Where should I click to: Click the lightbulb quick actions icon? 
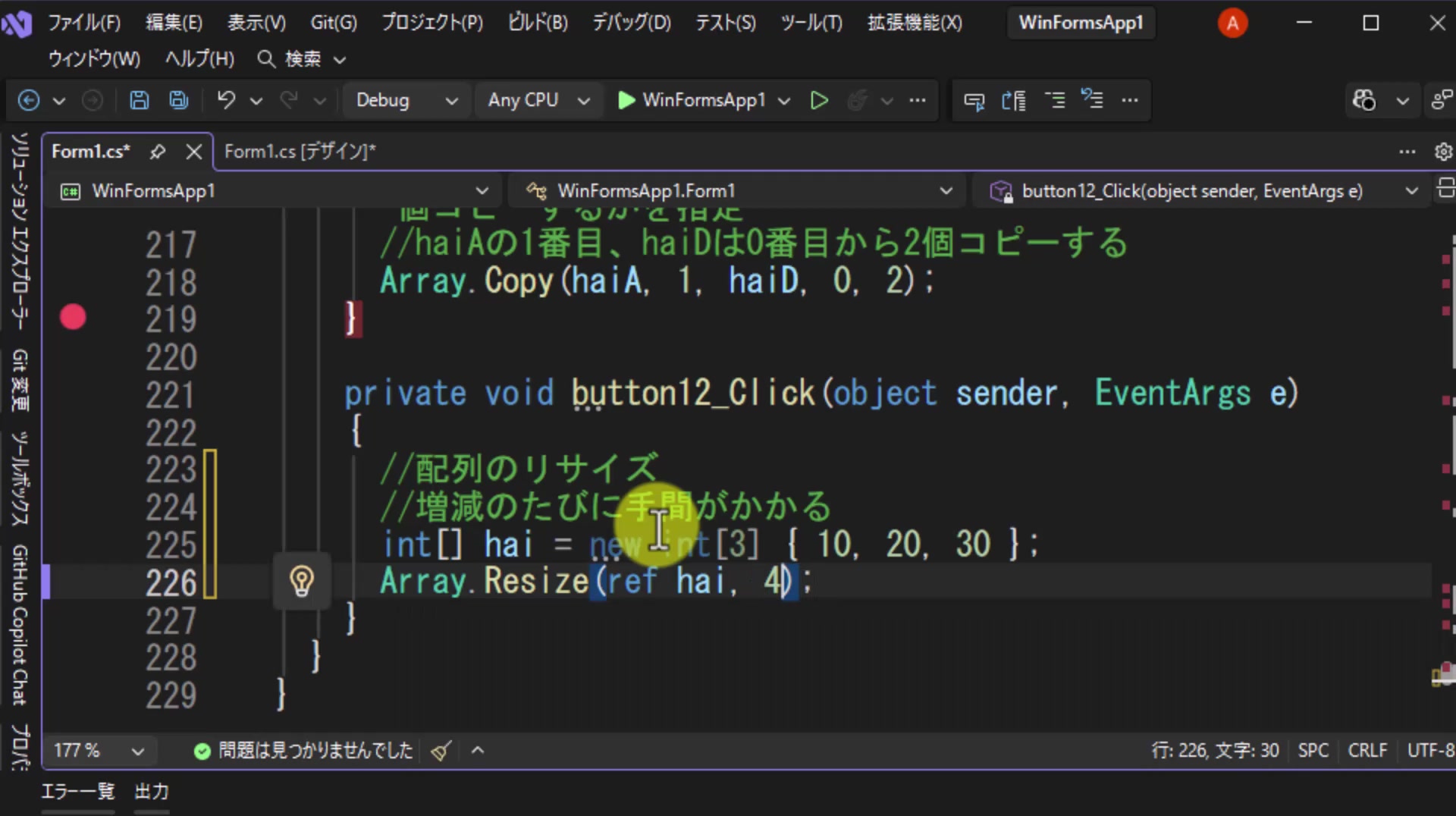[x=302, y=582]
